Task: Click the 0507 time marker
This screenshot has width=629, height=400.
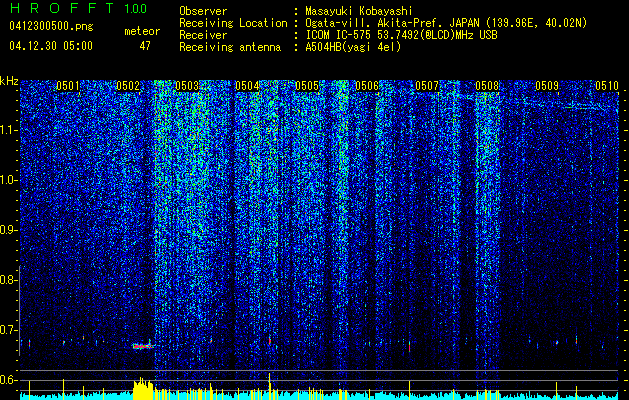Action: pyautogui.click(x=427, y=86)
